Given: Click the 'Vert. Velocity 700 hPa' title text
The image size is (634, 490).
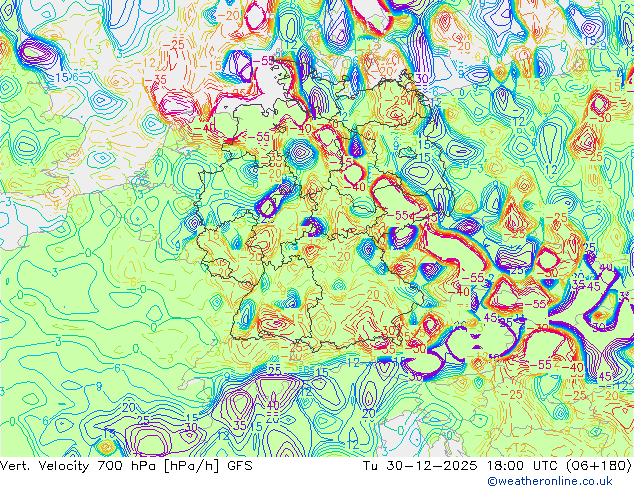Looking at the screenshot, I should point(78,466).
